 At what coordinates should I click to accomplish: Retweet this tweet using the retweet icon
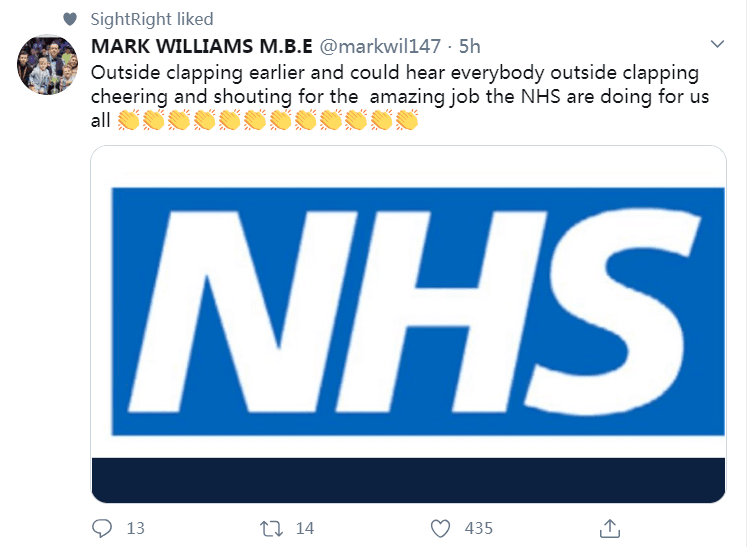(x=271, y=527)
